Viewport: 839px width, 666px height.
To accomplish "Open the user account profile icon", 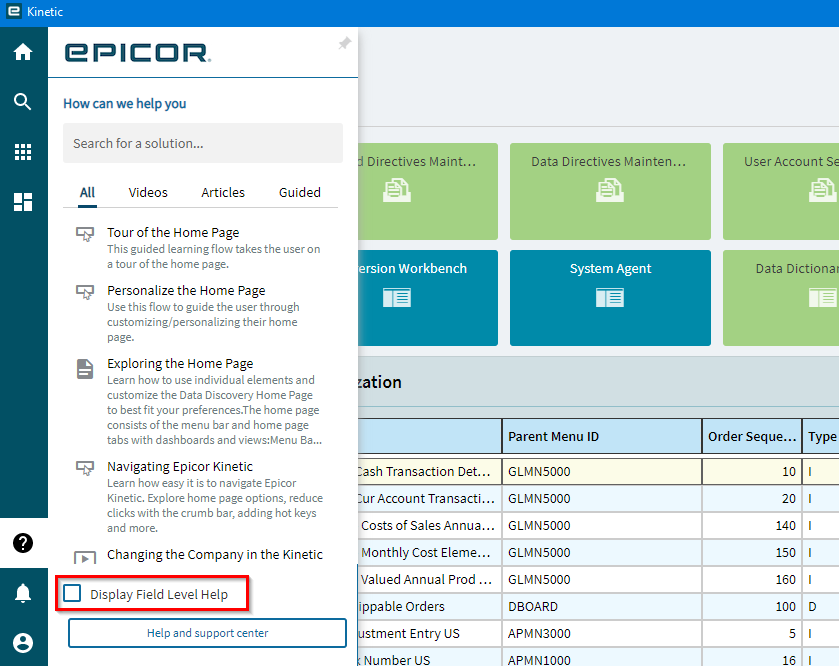I will 22,642.
